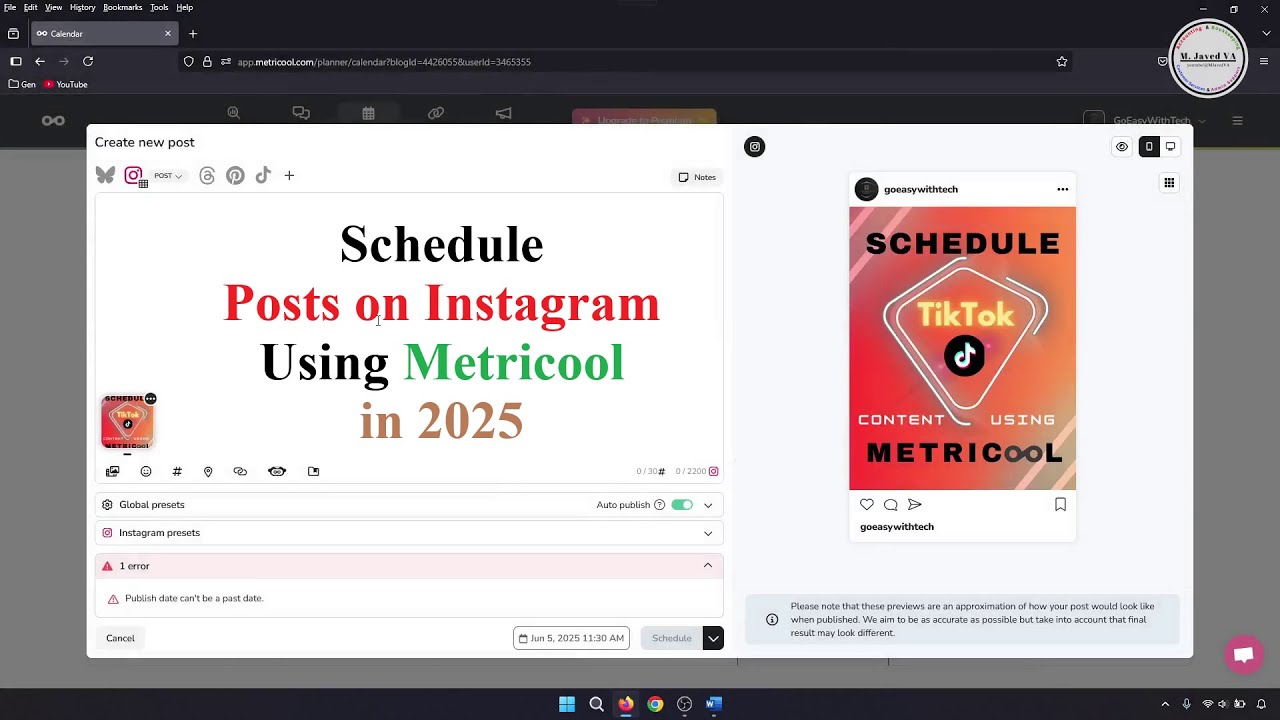Image resolution: width=1280 pixels, height=720 pixels.
Task: Switch preview to mobile view
Action: (1149, 147)
